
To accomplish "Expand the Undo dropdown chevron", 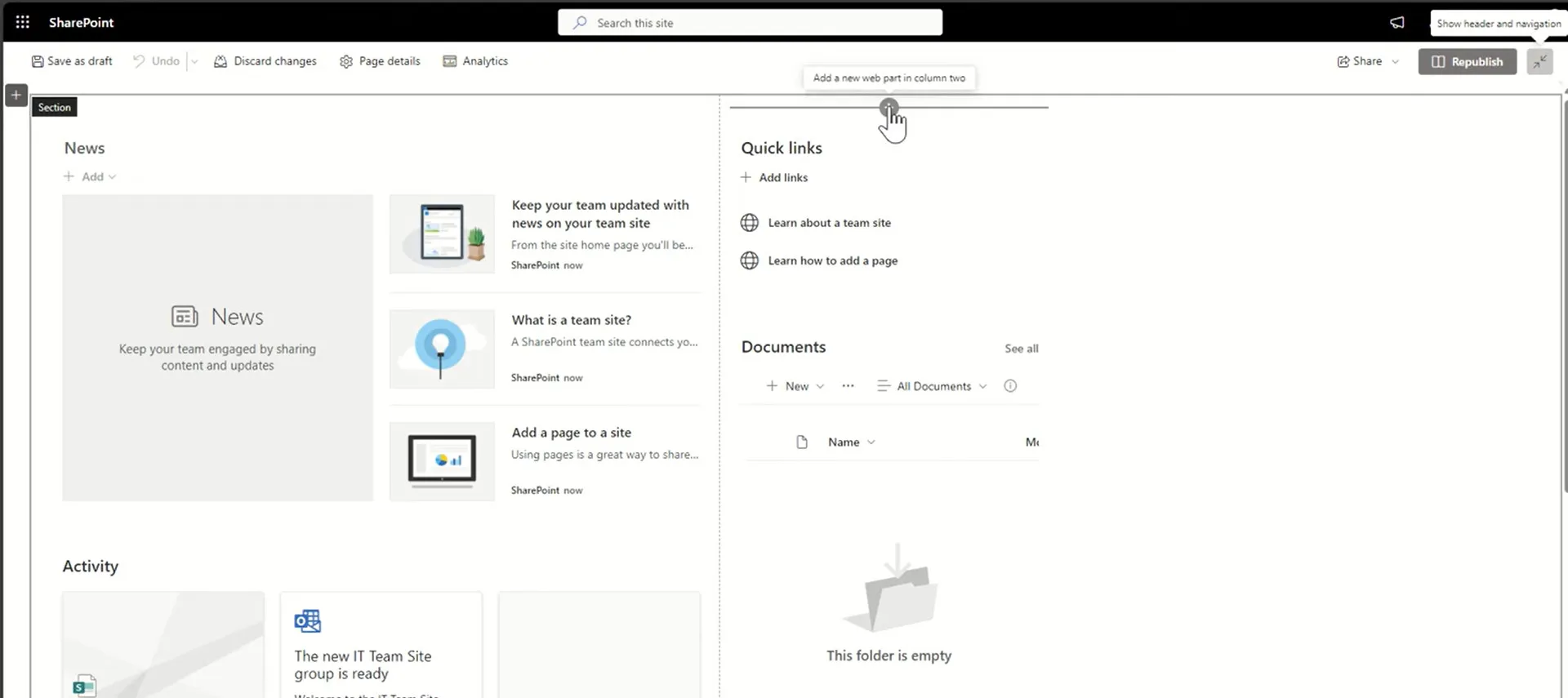I will click(194, 61).
